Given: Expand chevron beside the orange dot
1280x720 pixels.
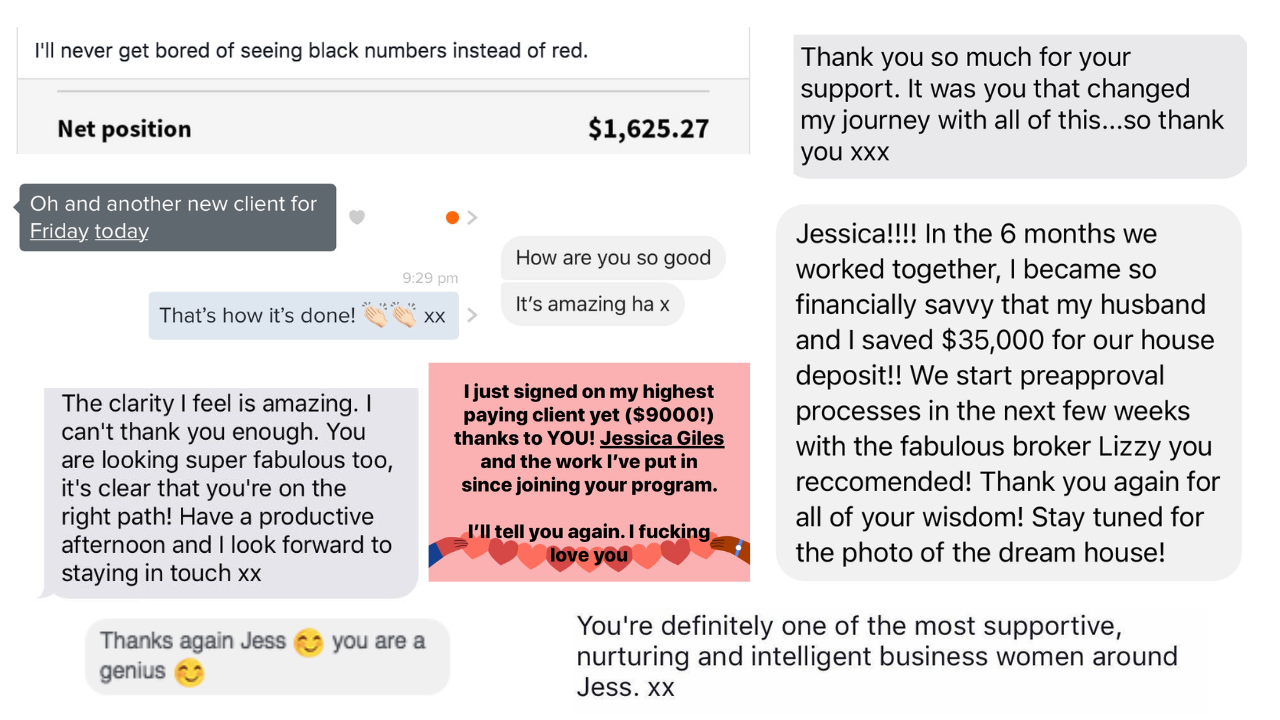Looking at the screenshot, I should tap(473, 217).
